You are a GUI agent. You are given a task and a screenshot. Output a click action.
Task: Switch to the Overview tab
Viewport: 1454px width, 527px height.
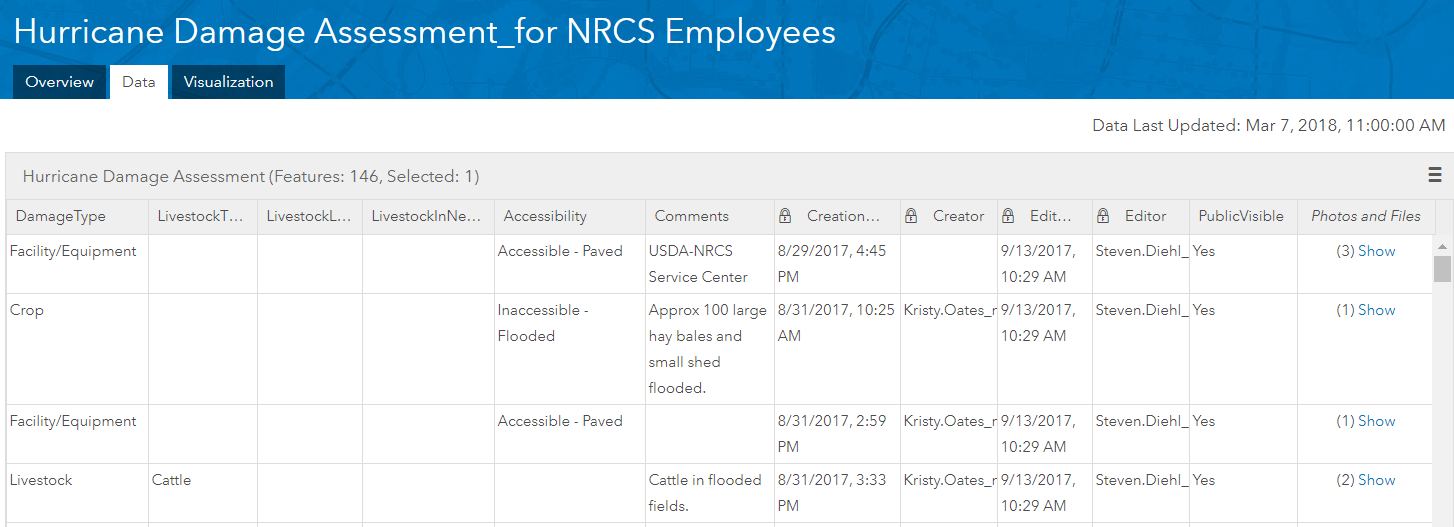(x=60, y=82)
